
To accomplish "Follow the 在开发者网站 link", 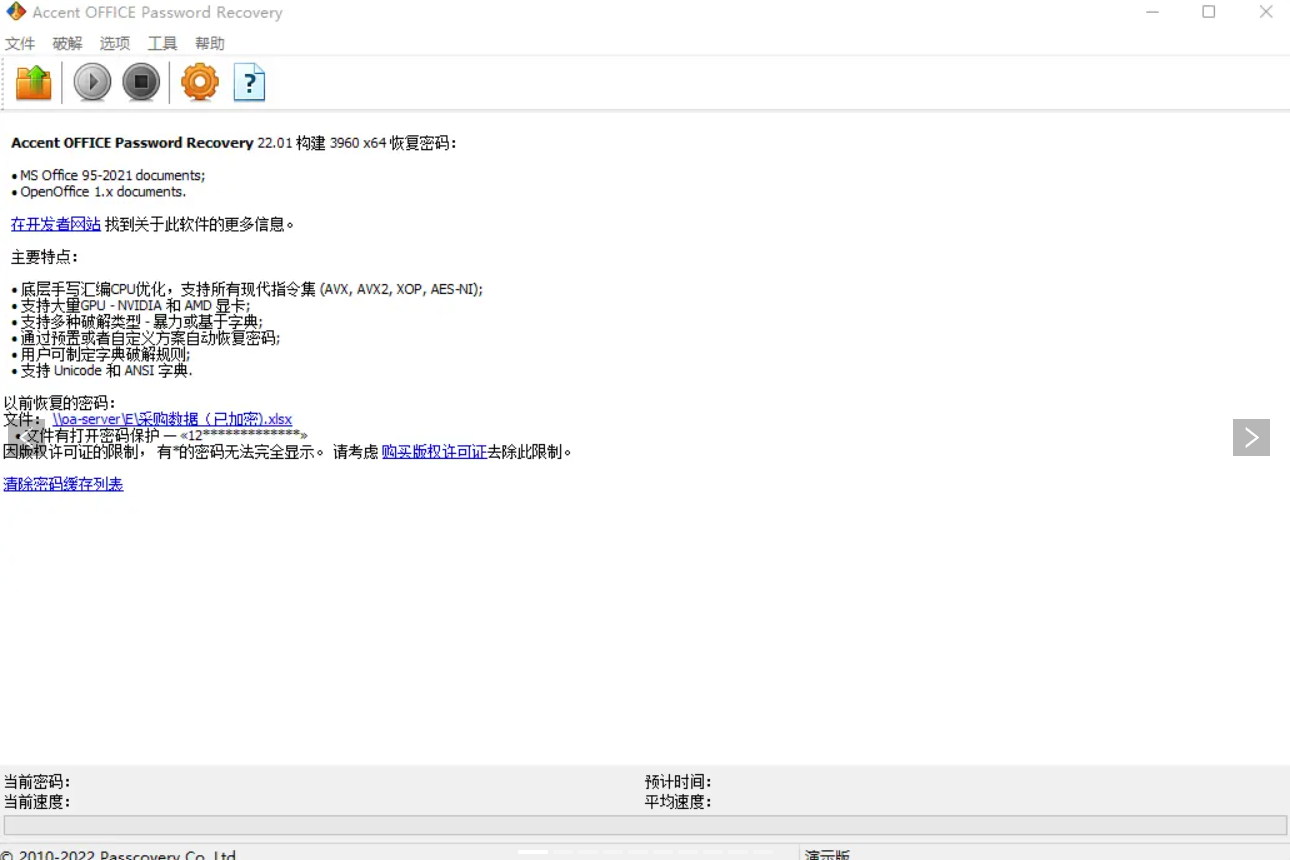I will [56, 224].
